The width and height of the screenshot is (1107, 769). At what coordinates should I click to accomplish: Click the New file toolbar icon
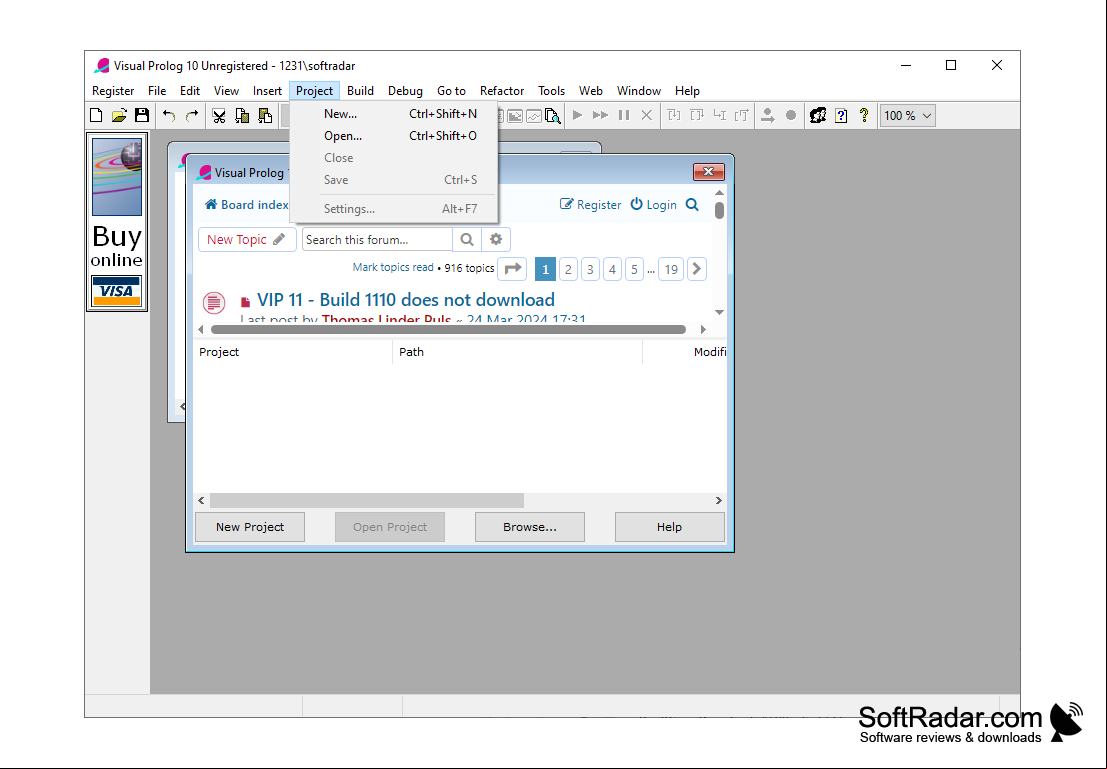(97, 115)
